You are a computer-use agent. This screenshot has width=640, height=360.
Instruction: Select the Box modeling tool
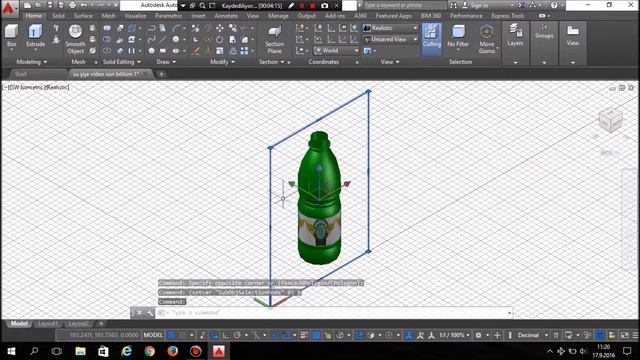point(11,36)
